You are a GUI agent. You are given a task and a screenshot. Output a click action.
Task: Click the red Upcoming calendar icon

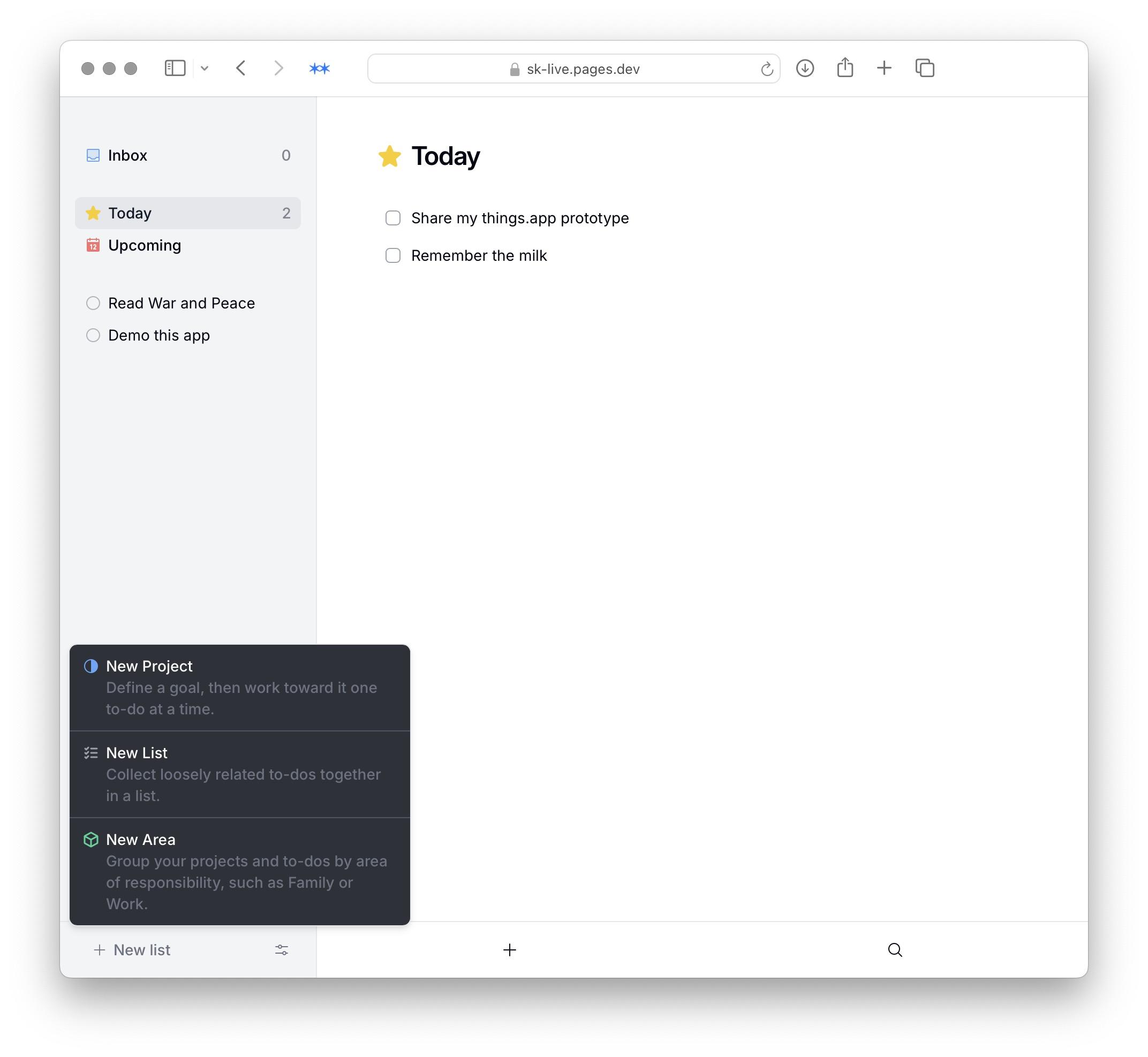click(x=93, y=245)
